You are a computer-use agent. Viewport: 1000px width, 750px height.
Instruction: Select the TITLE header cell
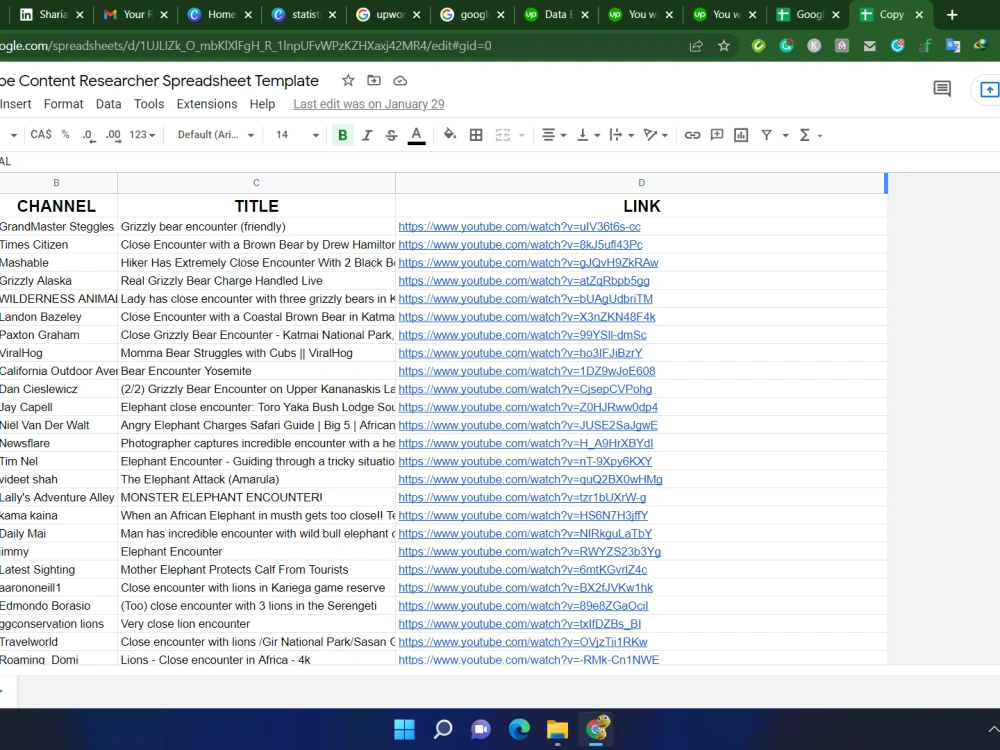256,206
